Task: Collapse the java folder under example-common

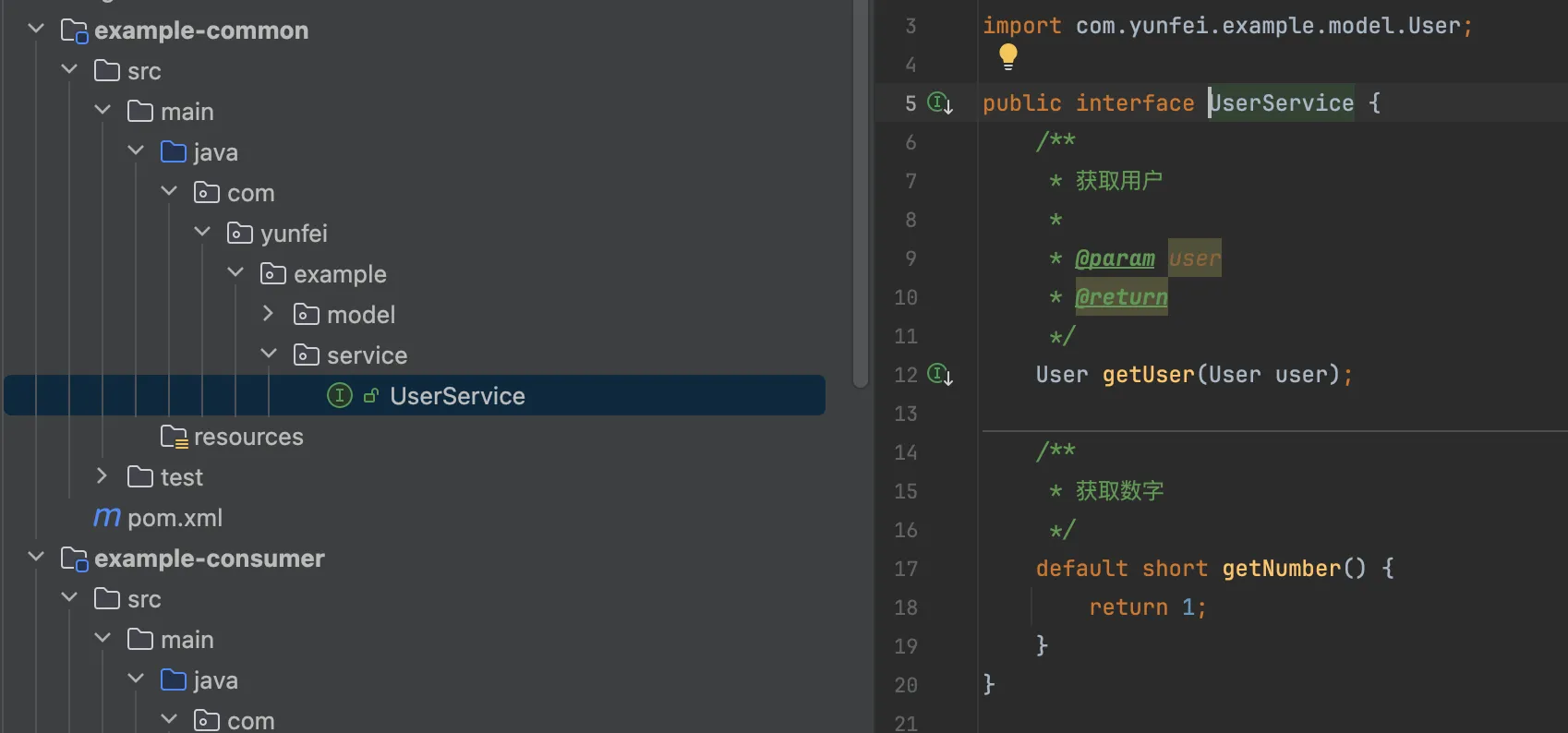Action: (x=136, y=150)
